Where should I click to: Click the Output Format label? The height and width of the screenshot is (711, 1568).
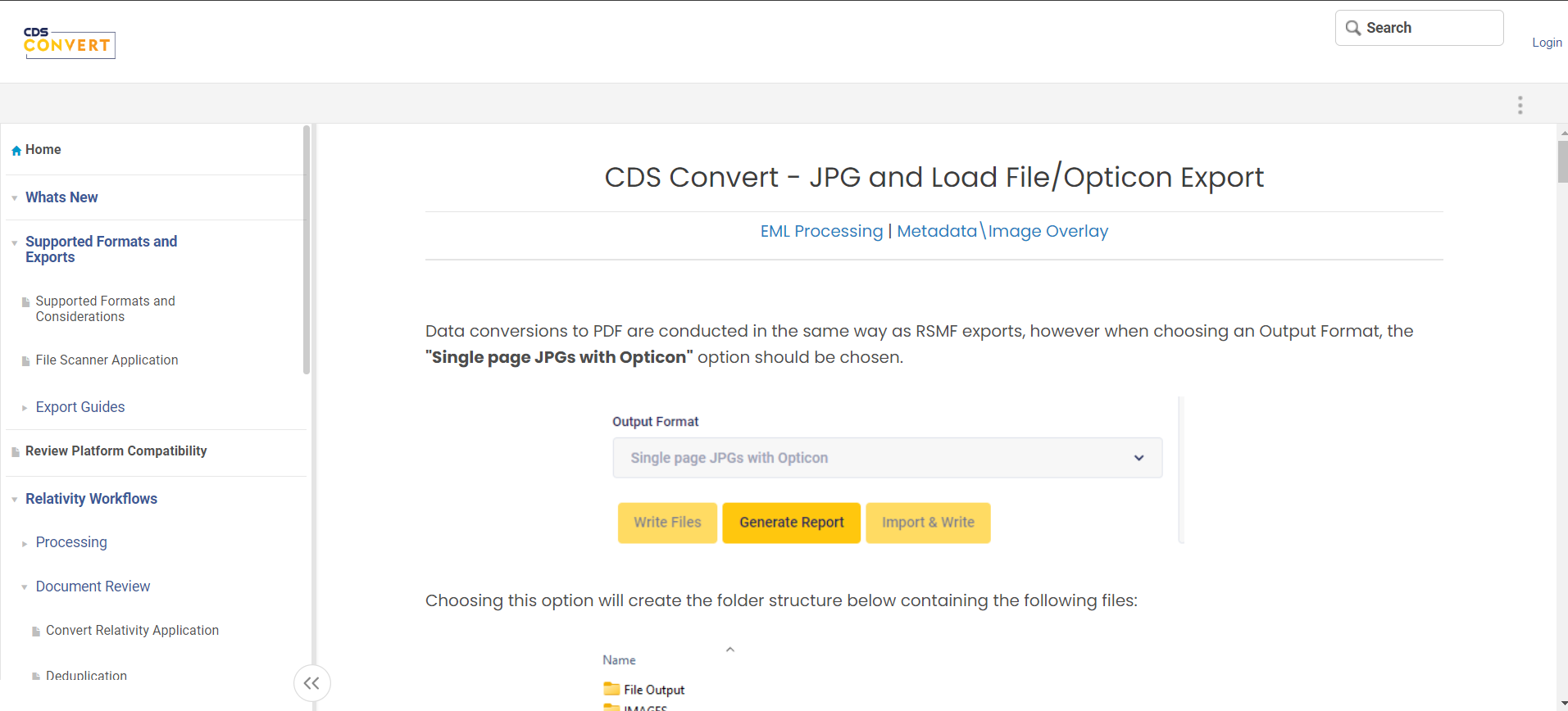[x=655, y=422]
